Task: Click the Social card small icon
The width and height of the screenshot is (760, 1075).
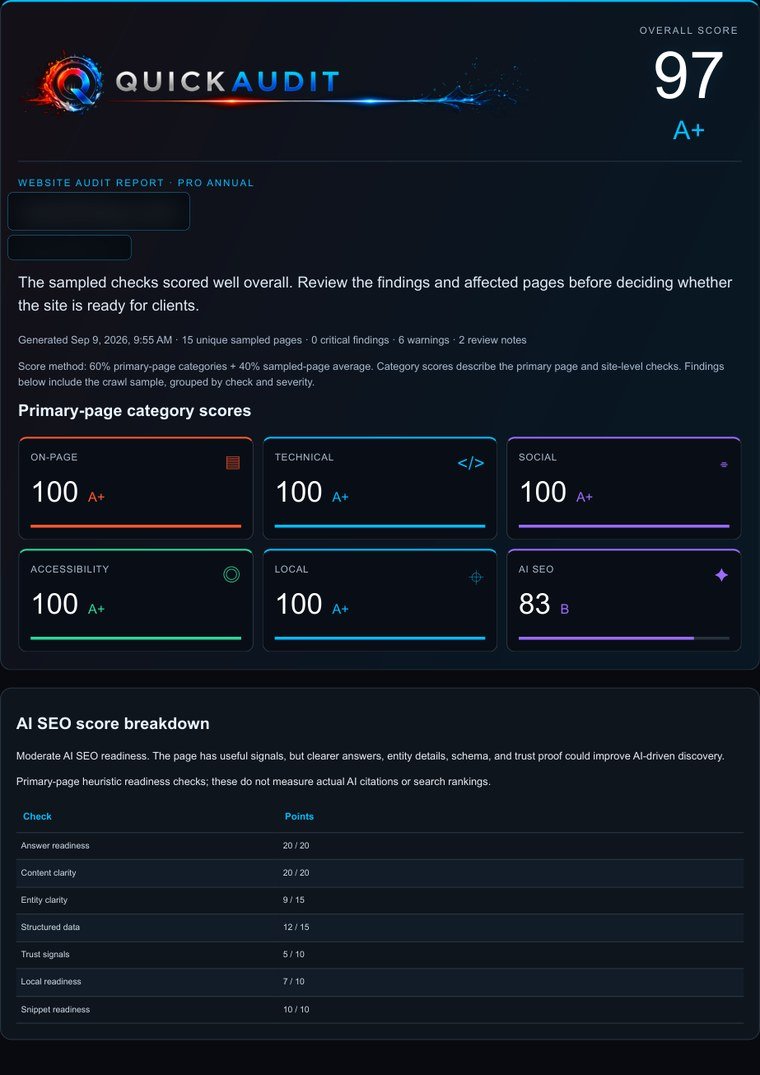Action: pos(724,464)
